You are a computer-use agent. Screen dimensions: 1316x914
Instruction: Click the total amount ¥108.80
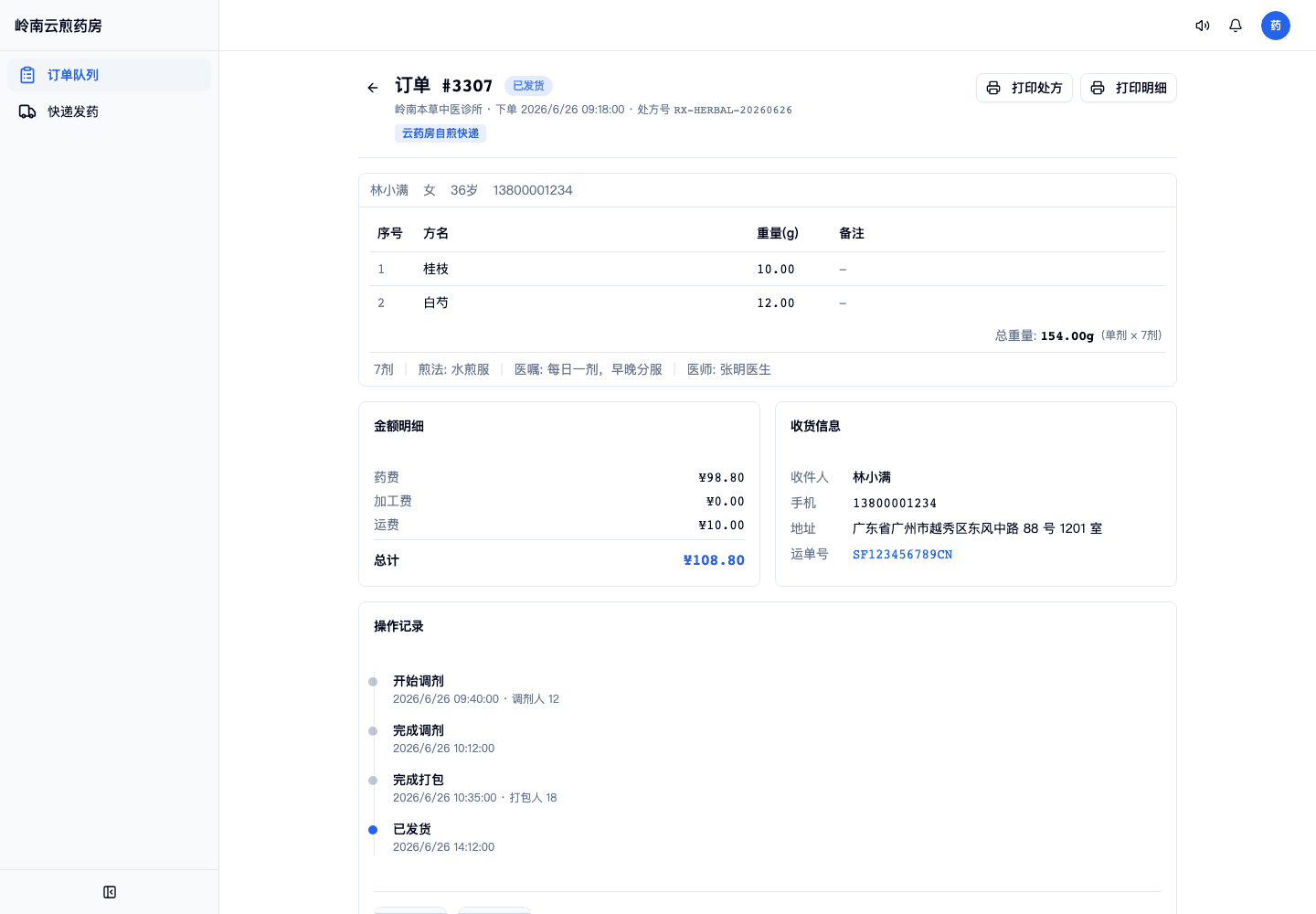coord(714,560)
